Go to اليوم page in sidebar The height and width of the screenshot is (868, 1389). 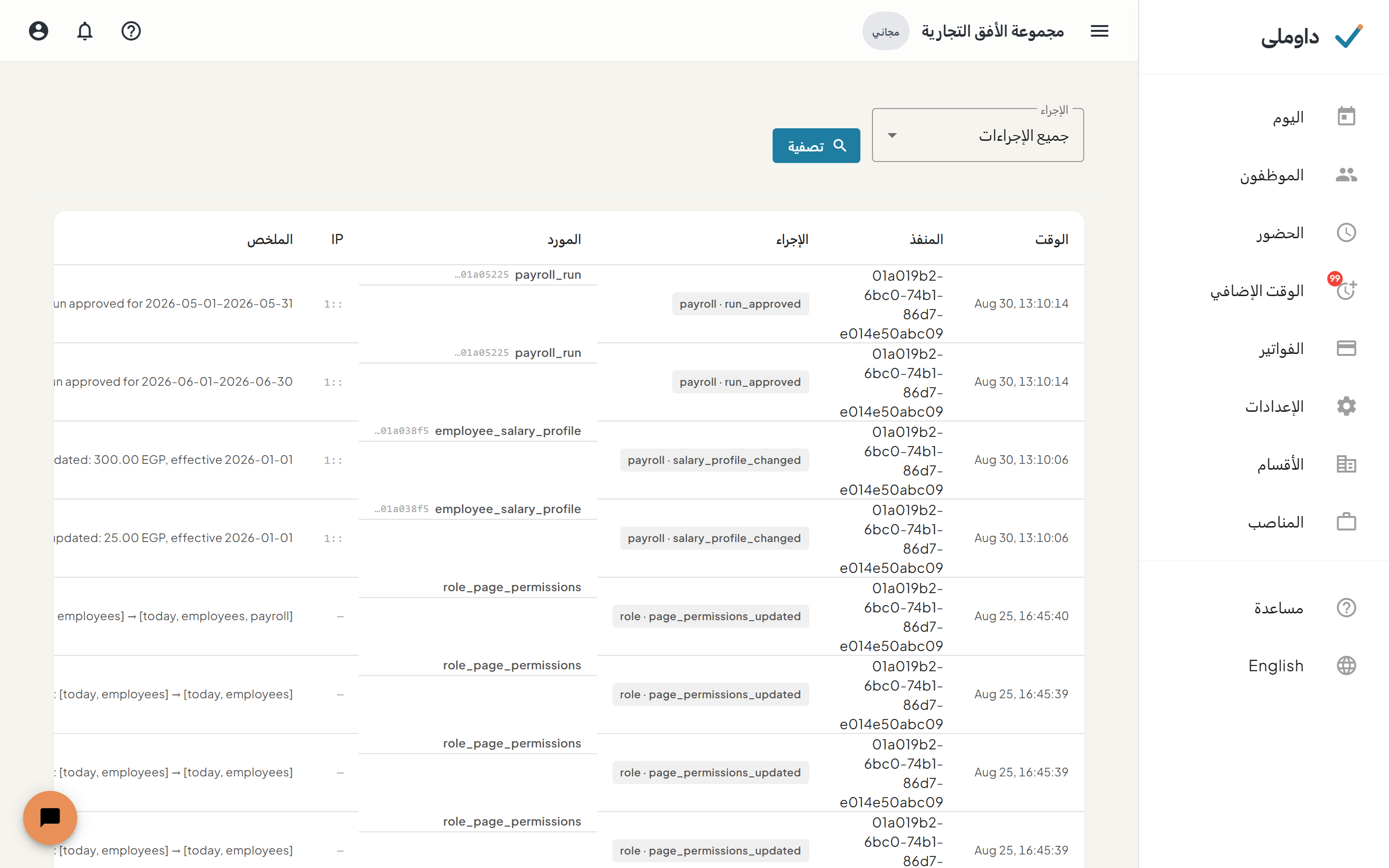(x=1264, y=117)
